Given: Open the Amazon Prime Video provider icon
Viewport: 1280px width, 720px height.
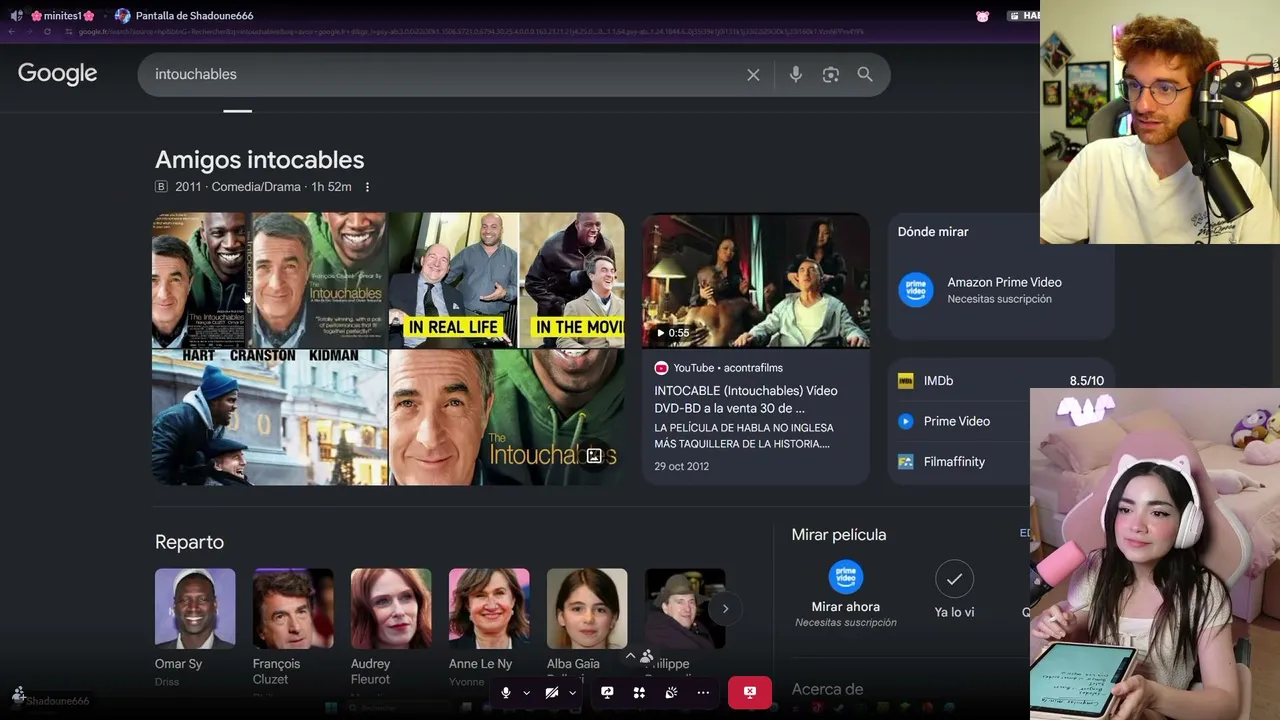Looking at the screenshot, I should 915,290.
